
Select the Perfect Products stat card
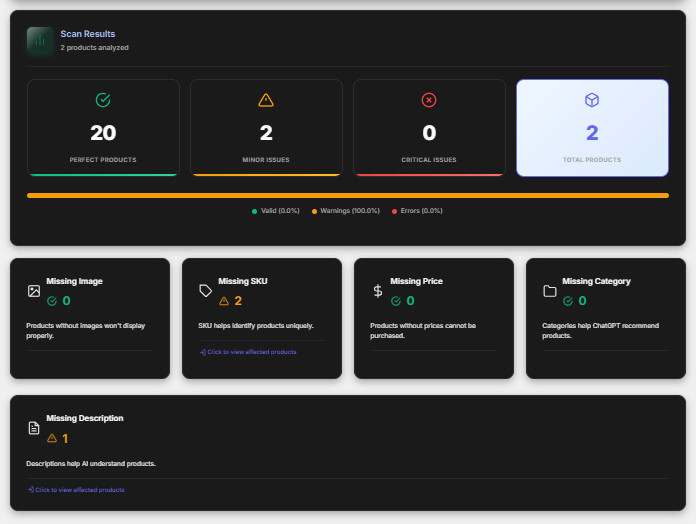(x=103, y=128)
